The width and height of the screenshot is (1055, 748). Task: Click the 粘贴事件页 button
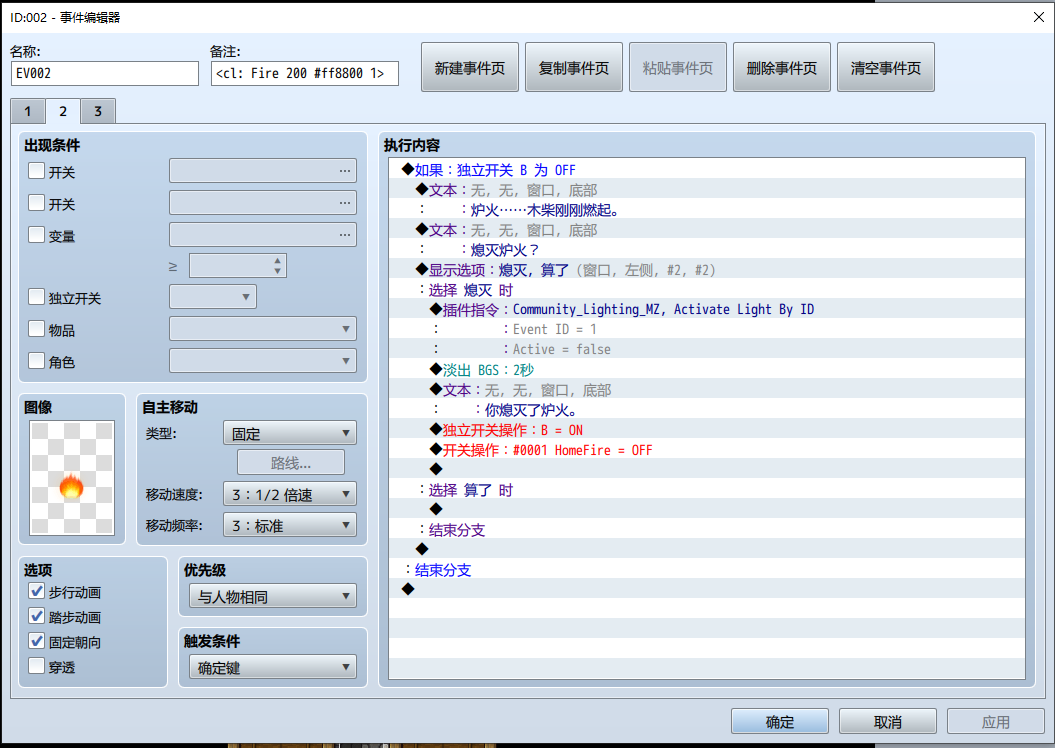click(x=678, y=67)
